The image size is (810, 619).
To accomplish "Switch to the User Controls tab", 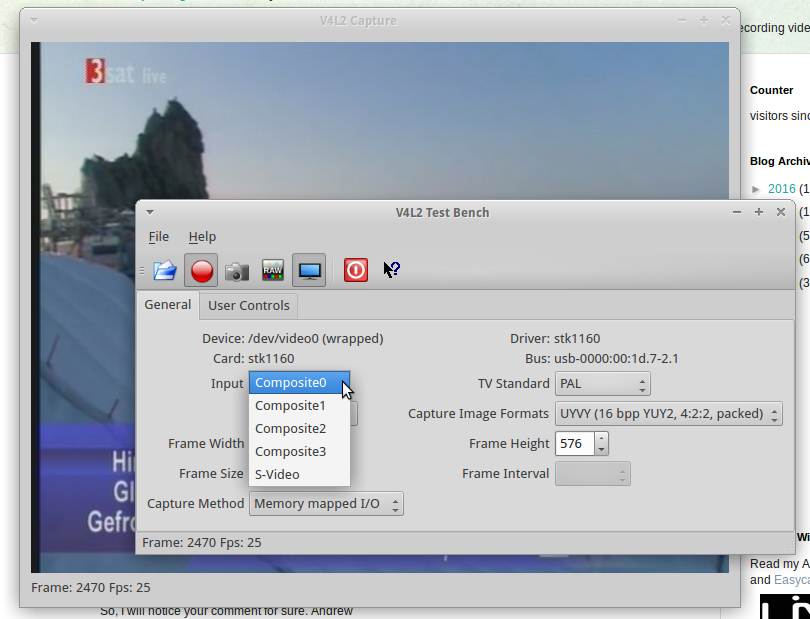I will (x=248, y=306).
